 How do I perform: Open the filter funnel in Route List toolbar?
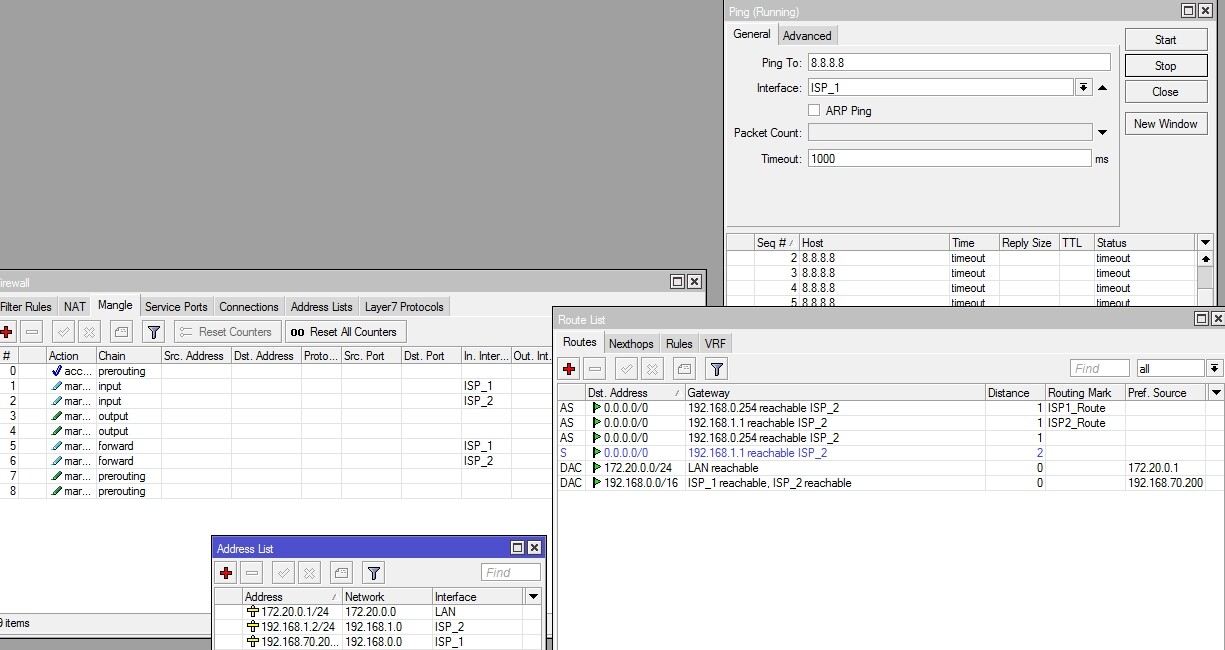click(x=716, y=369)
